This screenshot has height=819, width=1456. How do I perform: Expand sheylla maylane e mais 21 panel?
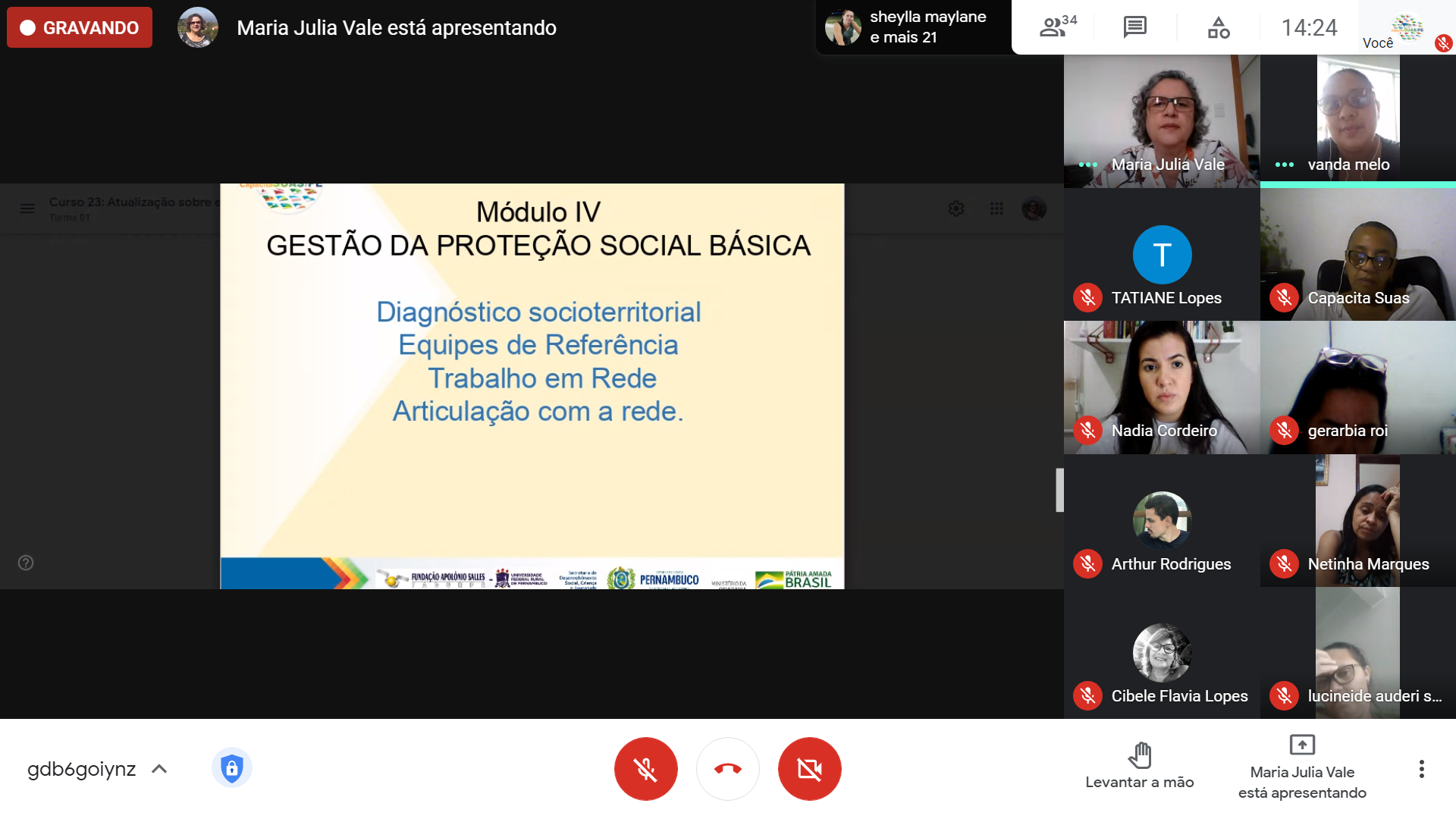coord(912,27)
